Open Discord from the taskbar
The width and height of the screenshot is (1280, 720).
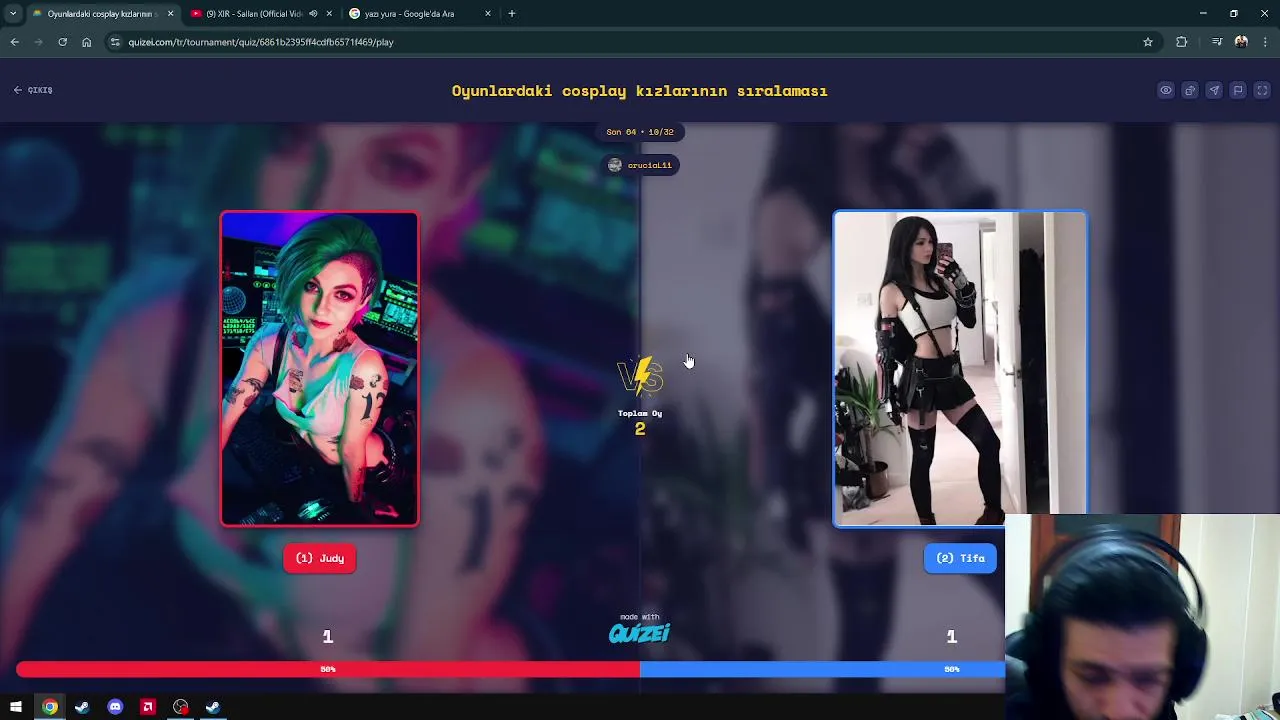tap(115, 707)
